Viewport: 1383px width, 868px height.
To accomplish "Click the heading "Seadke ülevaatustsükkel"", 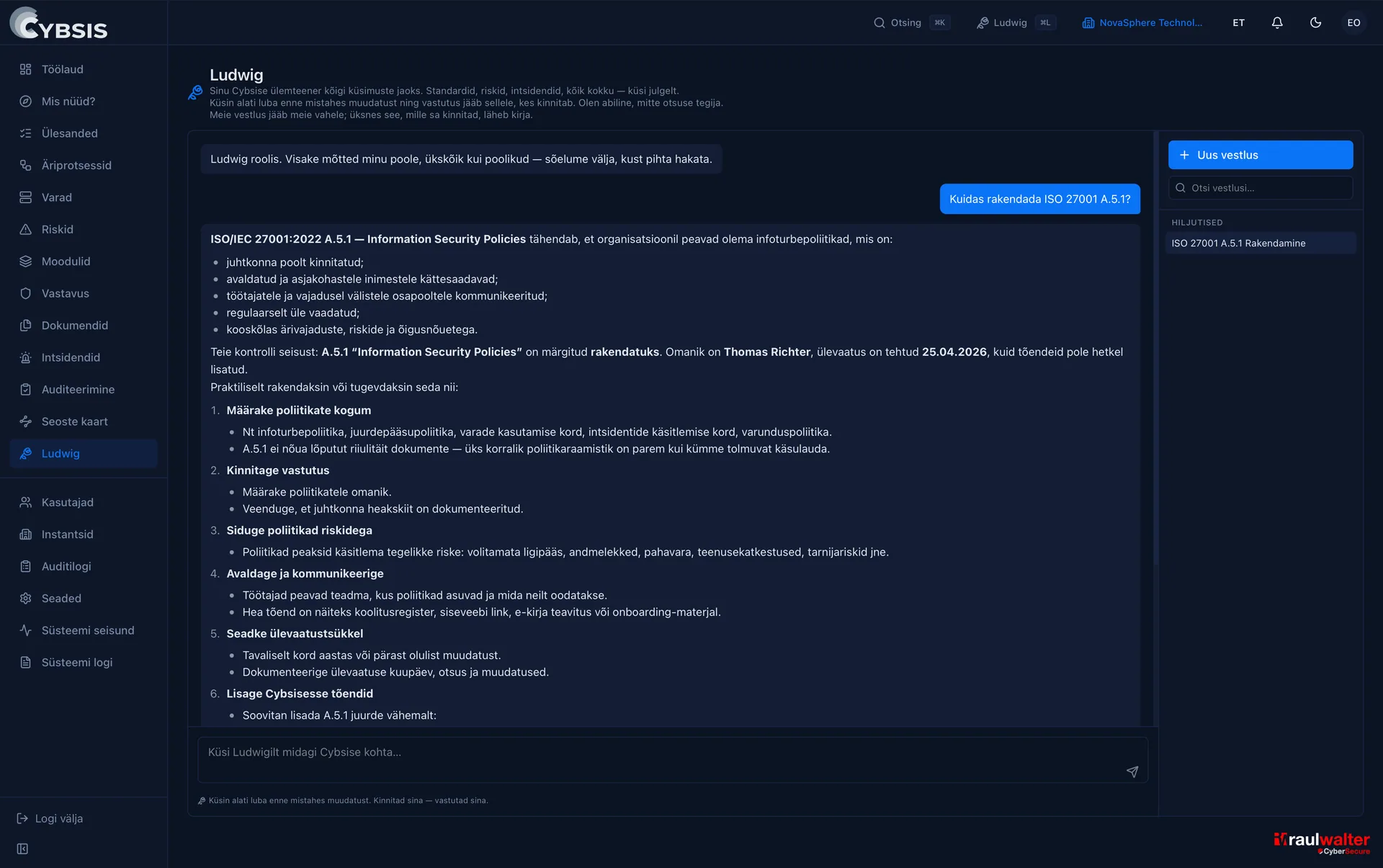I will pos(295,634).
